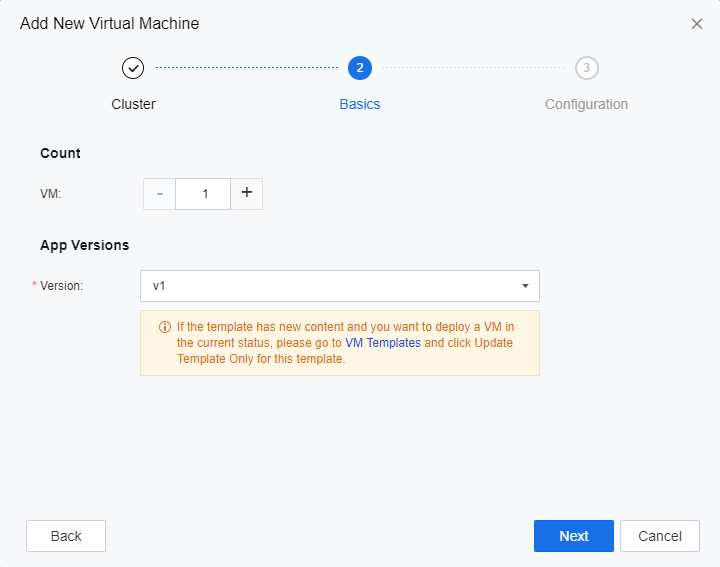
Task: Click the Cluster step checkmark icon
Action: point(133,68)
